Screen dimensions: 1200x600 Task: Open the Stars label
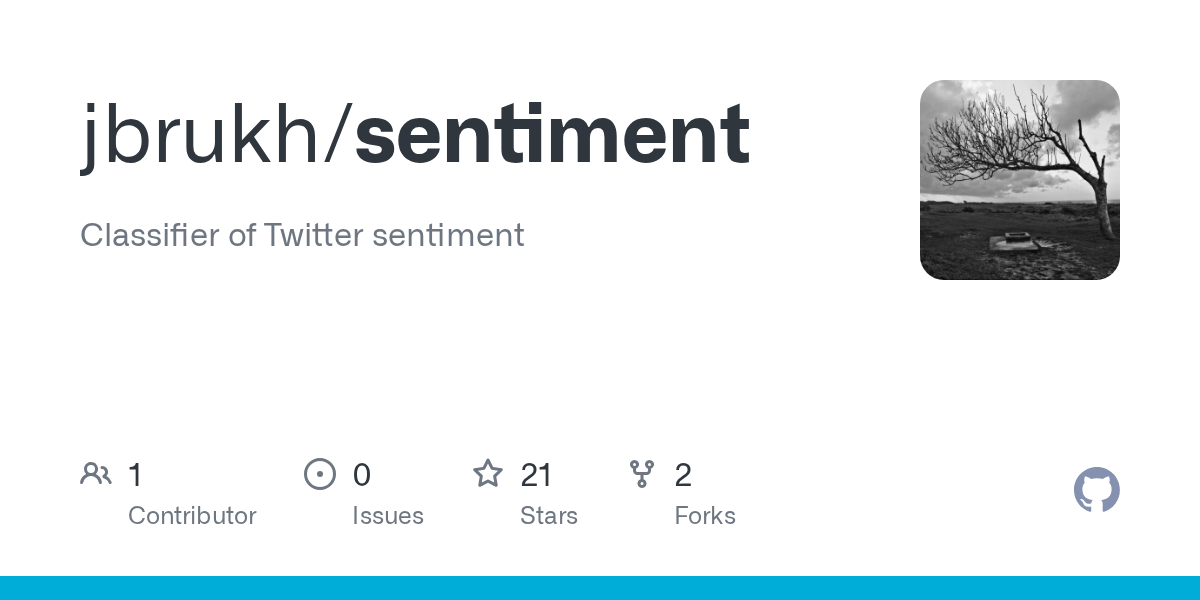point(549,516)
